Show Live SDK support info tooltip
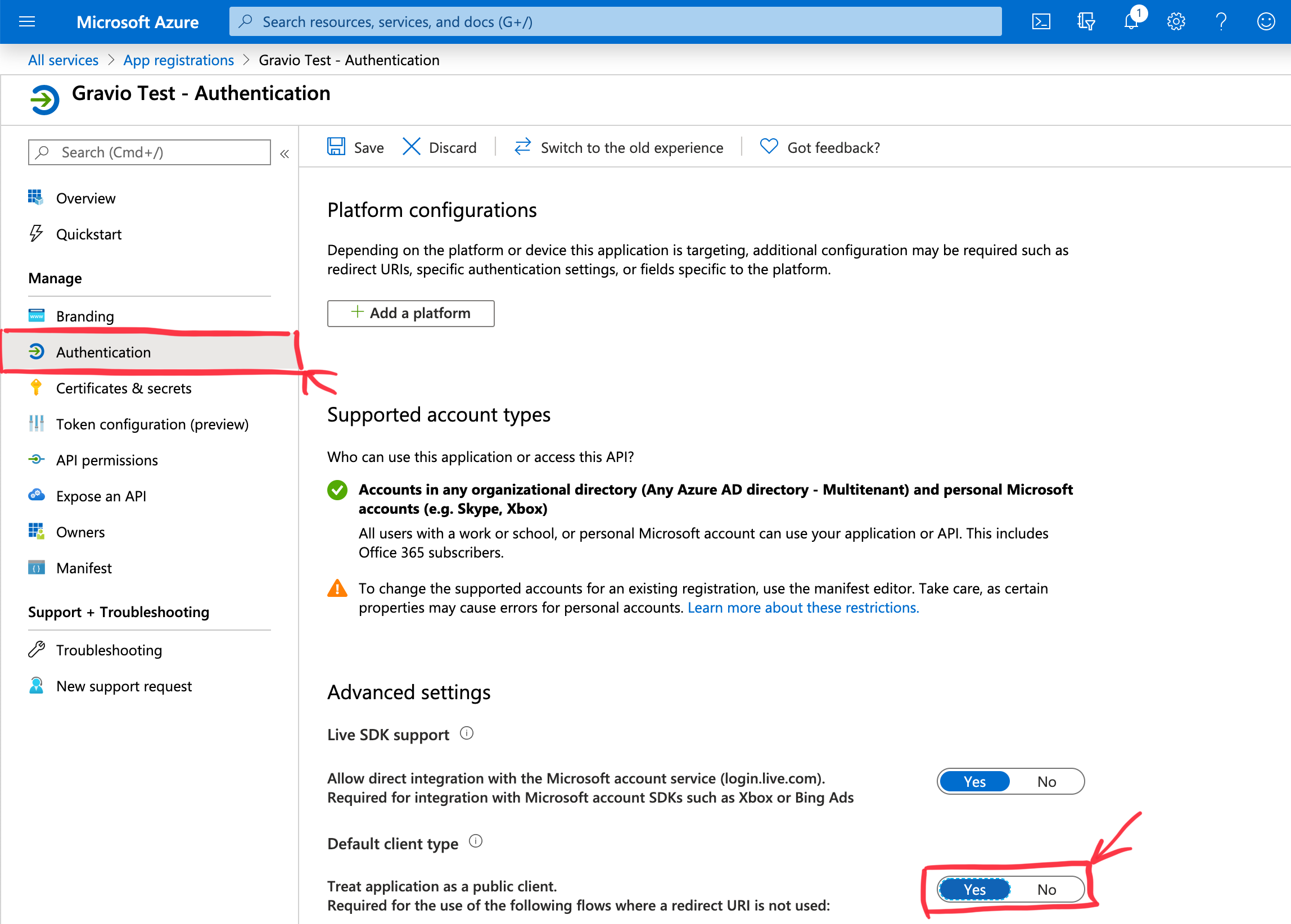 [467, 733]
